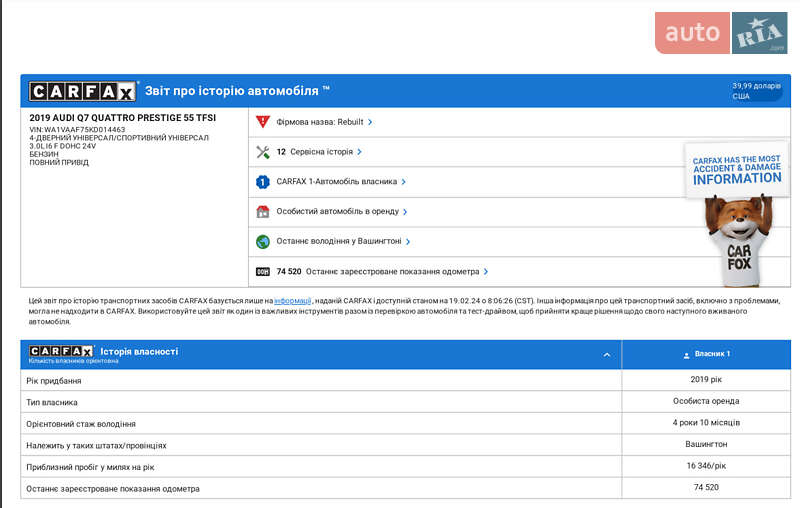Click the 3.0L I6 F DOHC 24V engine text

click(62, 146)
